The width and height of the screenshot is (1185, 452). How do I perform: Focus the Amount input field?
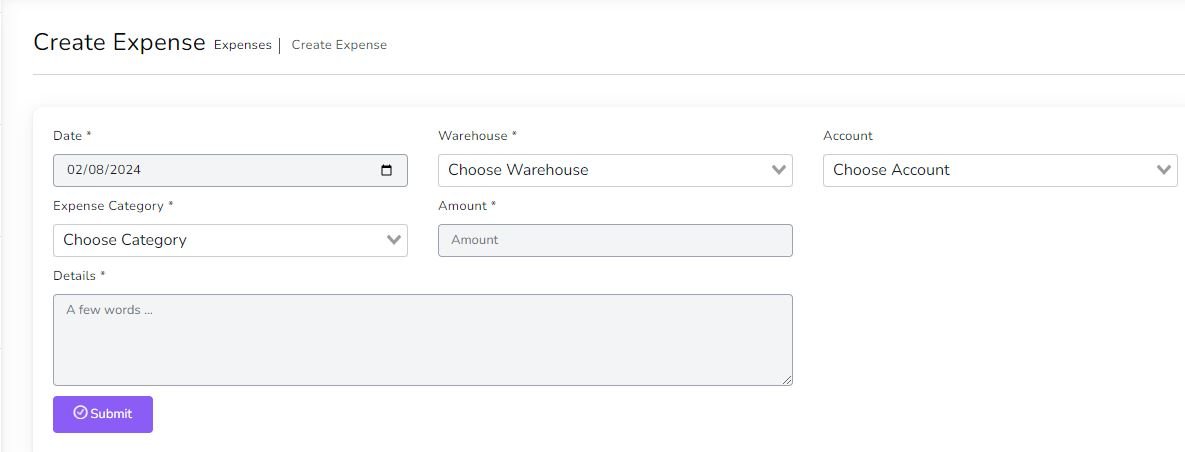(x=615, y=240)
